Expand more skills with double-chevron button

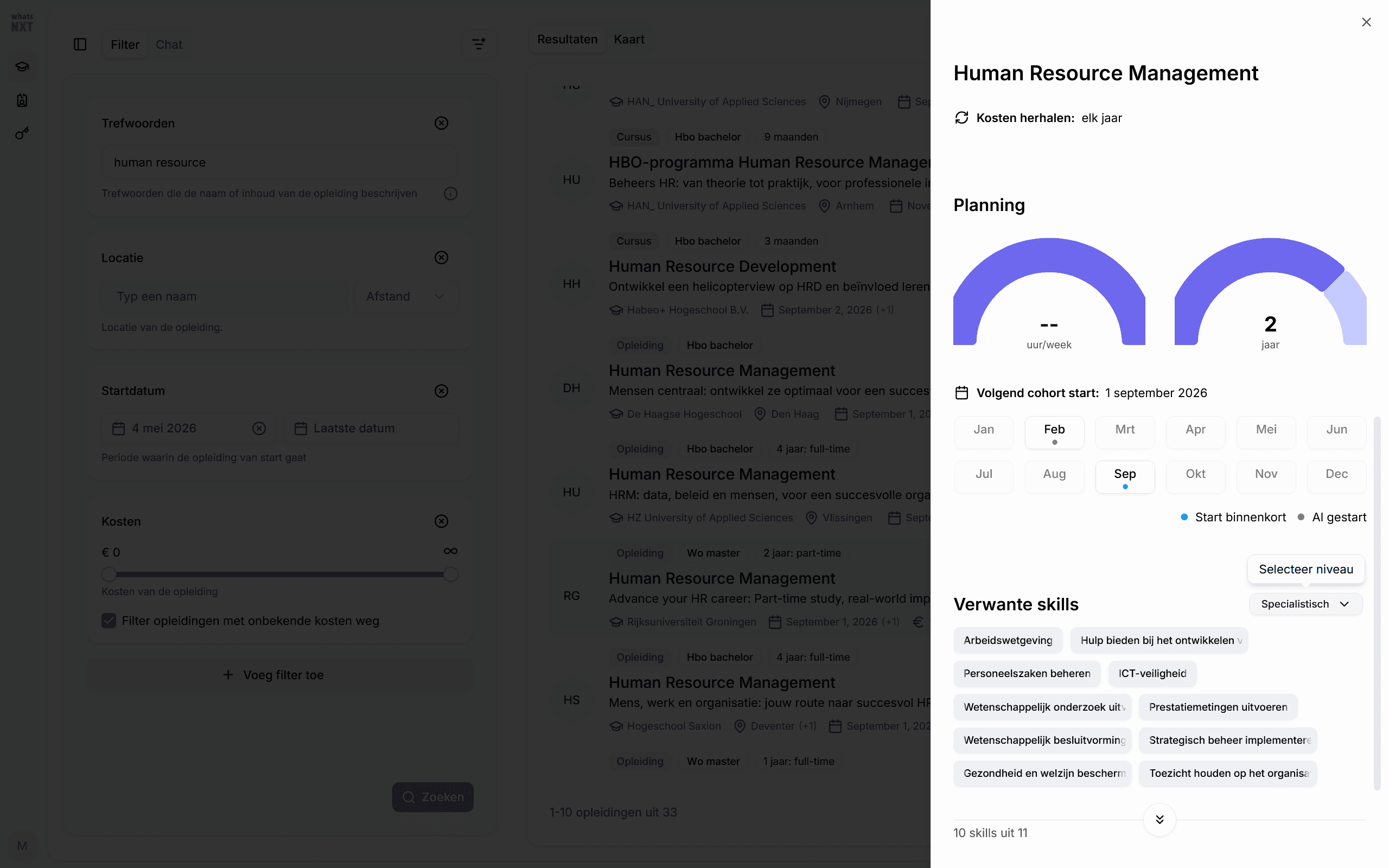(1159, 819)
